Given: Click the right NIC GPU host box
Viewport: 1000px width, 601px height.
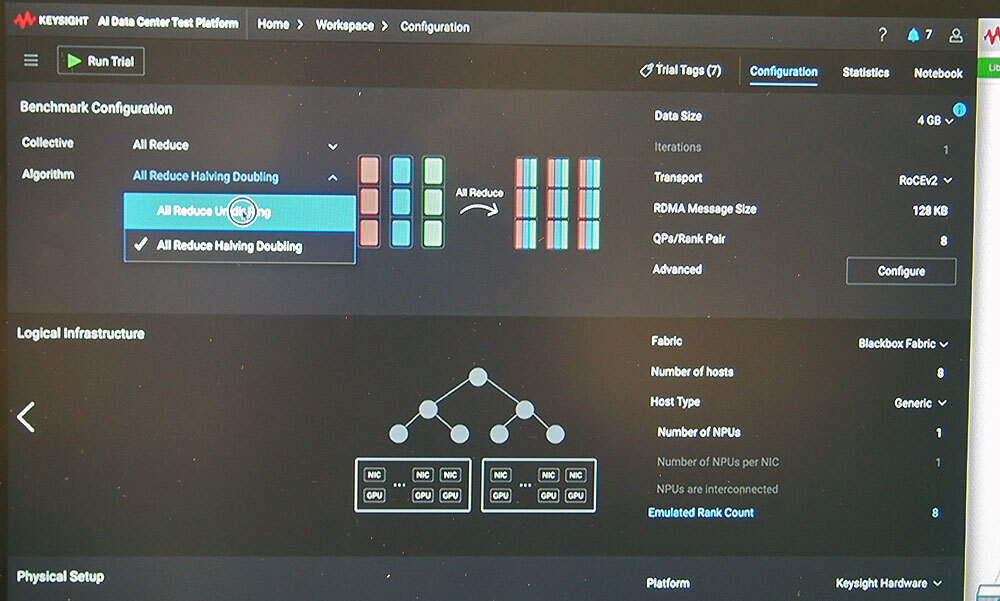Looking at the screenshot, I should point(539,485).
